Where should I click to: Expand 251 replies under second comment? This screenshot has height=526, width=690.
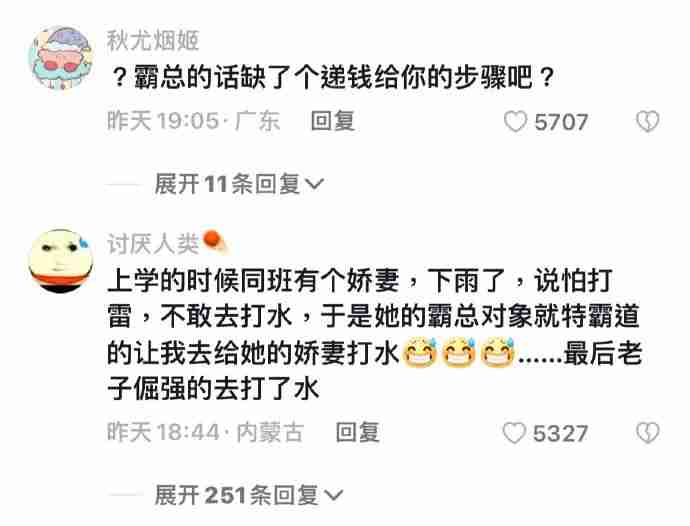[248, 496]
